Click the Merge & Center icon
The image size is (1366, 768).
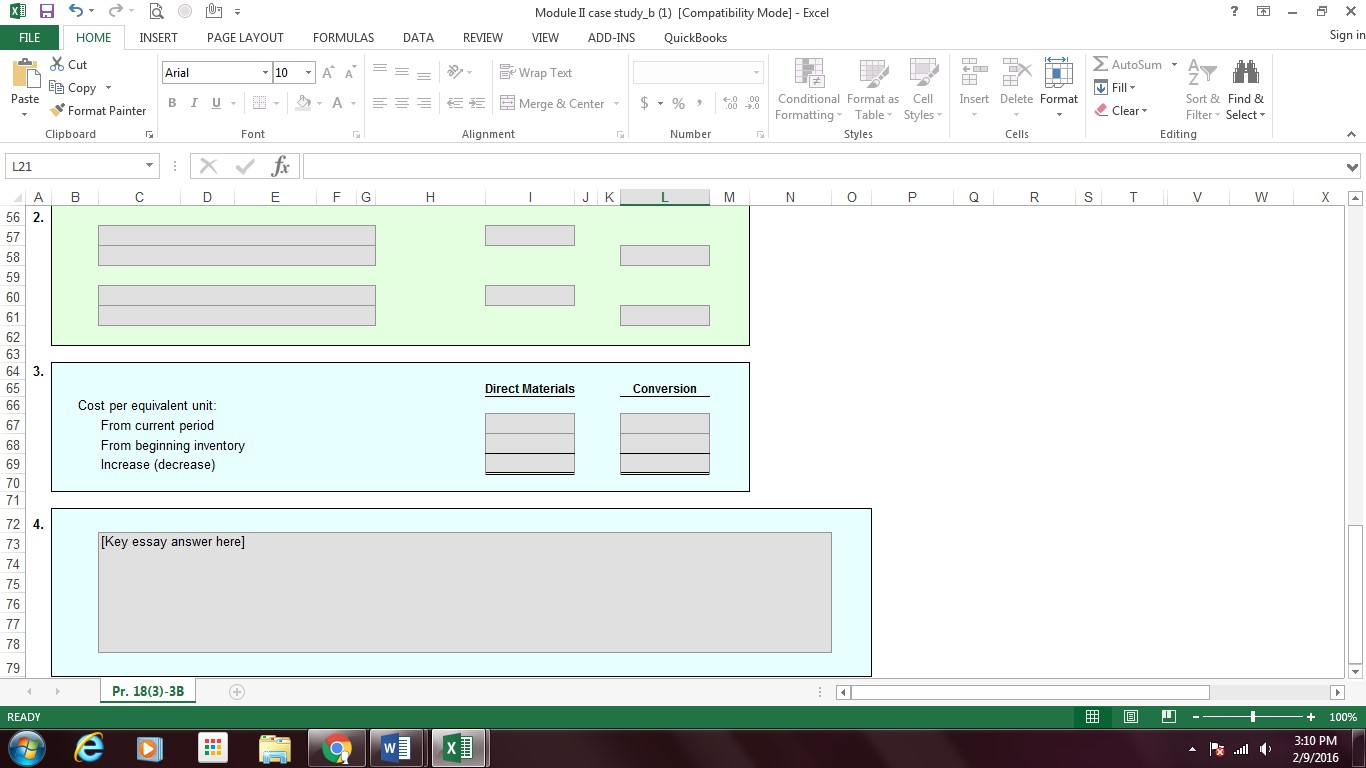point(508,103)
